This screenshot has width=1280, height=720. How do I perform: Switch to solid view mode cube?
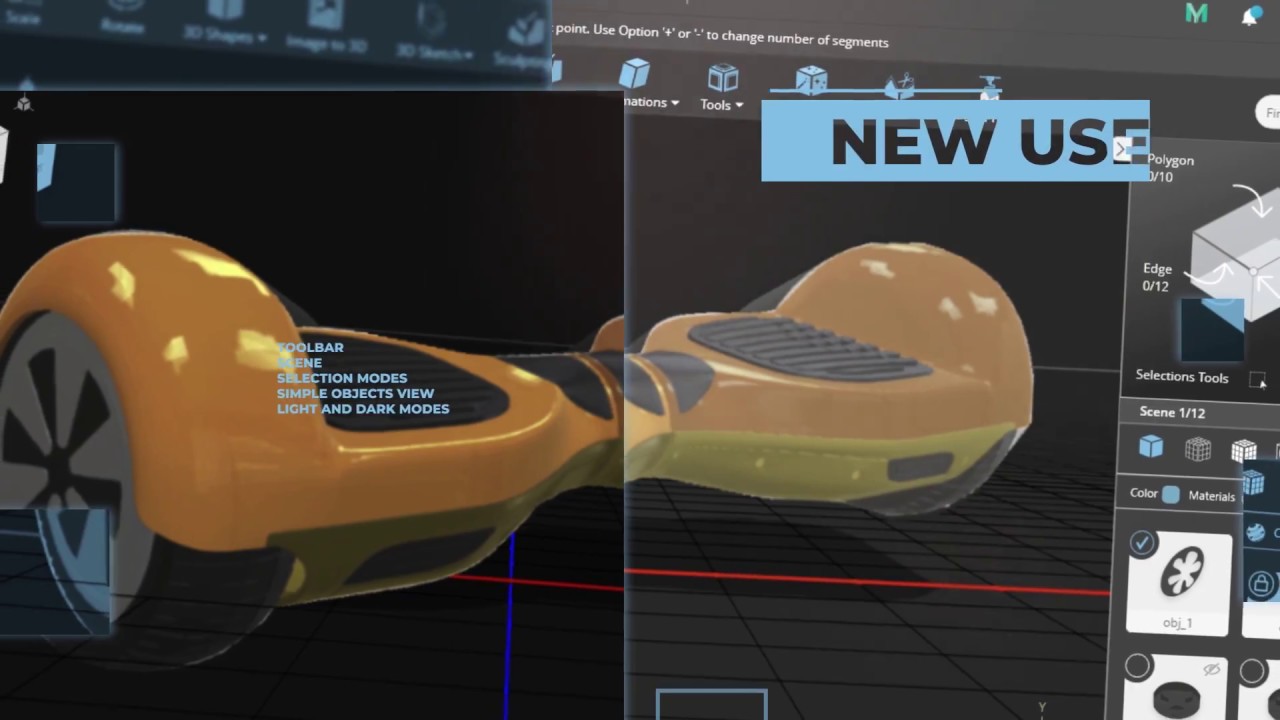[1151, 446]
